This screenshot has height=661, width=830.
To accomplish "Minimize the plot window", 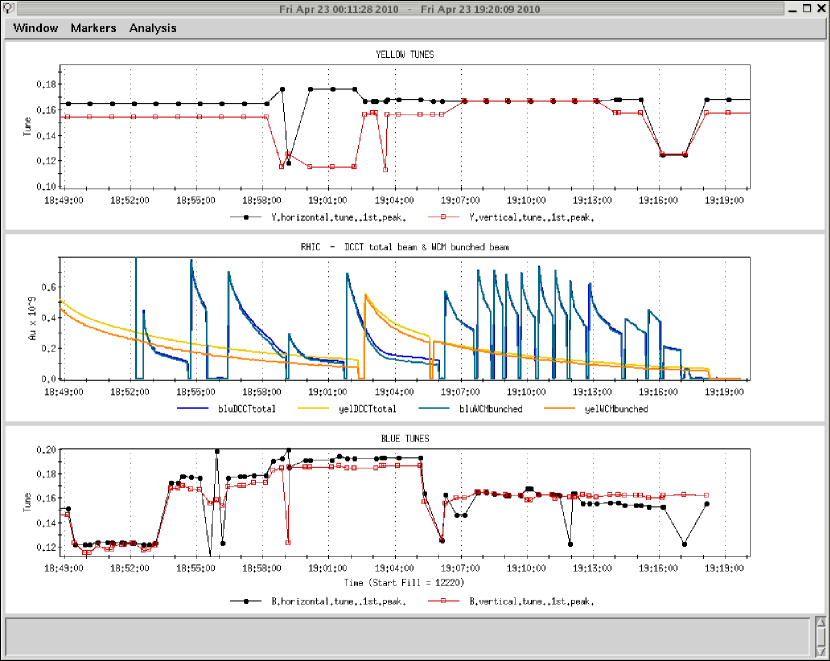I will tap(790, 8).
